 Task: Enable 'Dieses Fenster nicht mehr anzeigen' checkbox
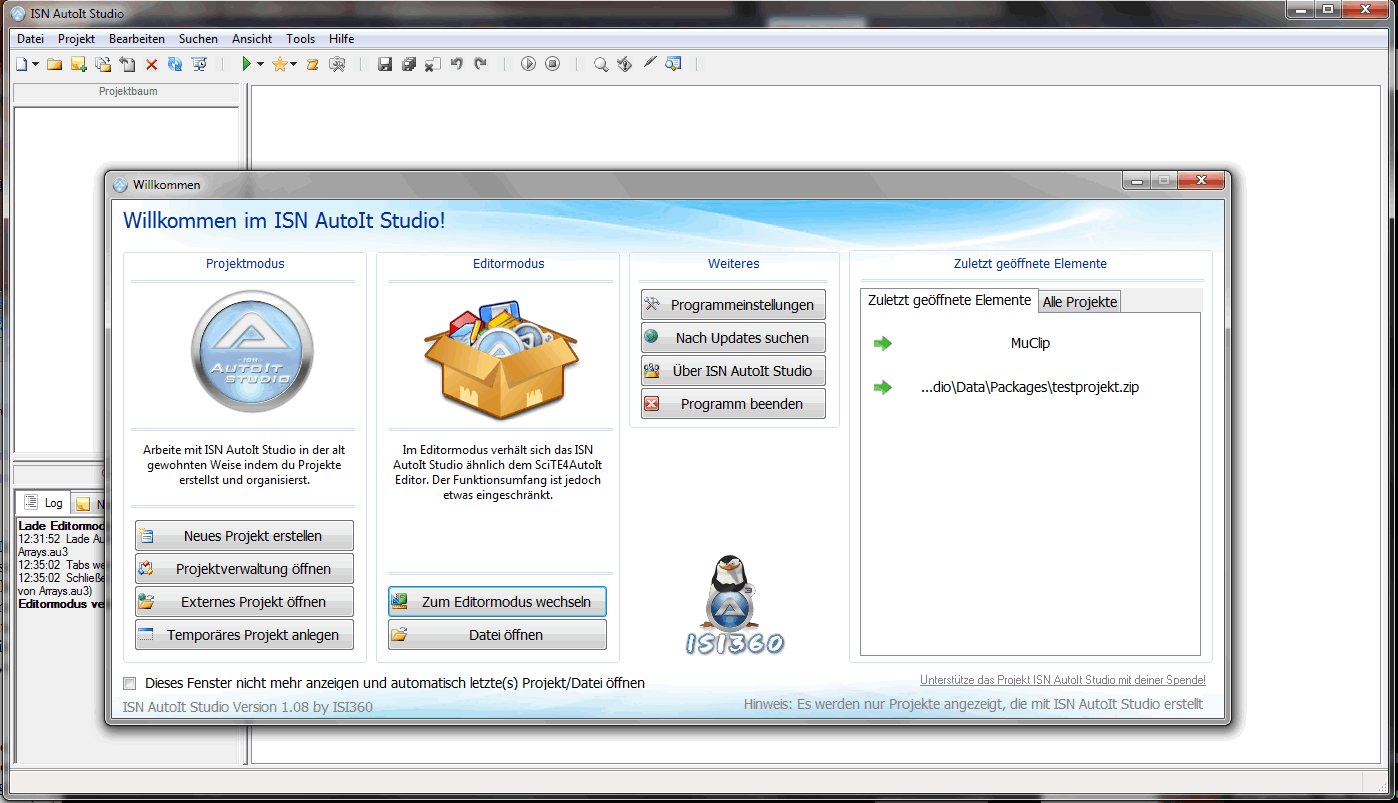click(x=129, y=684)
